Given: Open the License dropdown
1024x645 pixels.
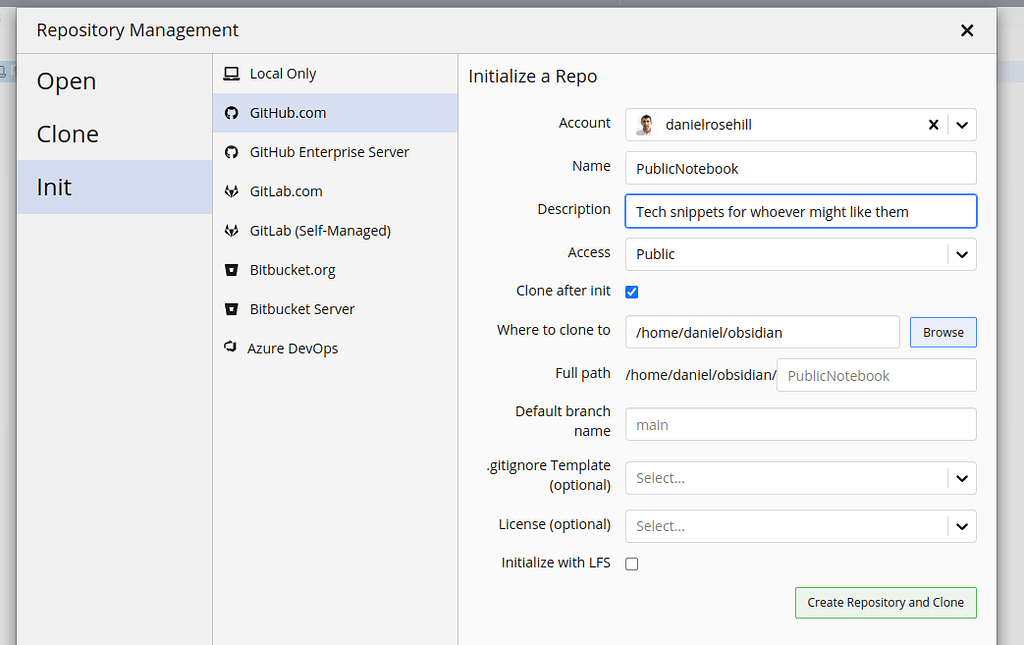Looking at the screenshot, I should click(x=961, y=526).
